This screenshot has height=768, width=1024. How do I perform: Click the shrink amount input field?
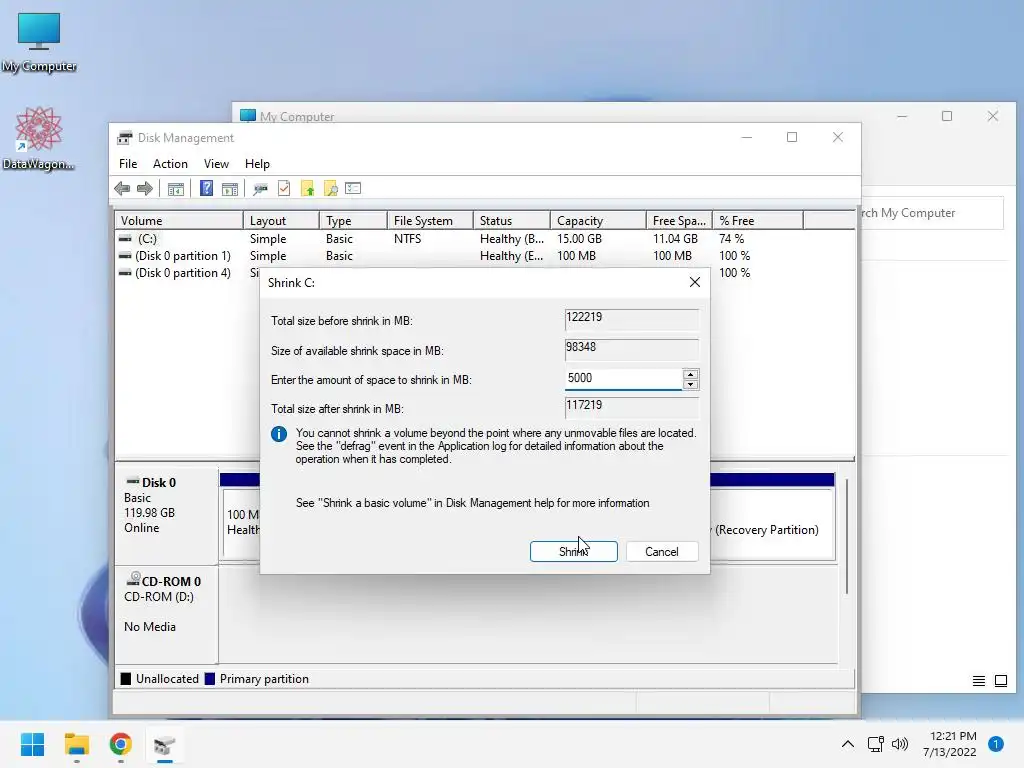(x=623, y=378)
